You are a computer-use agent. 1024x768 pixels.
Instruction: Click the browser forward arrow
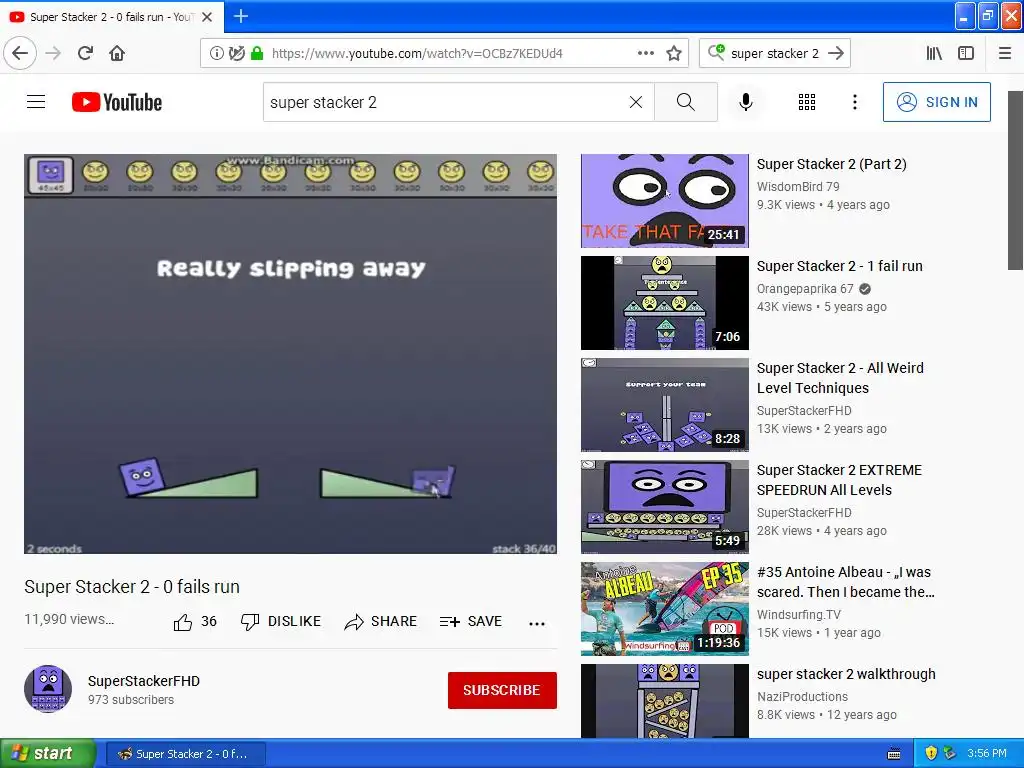(x=53, y=53)
